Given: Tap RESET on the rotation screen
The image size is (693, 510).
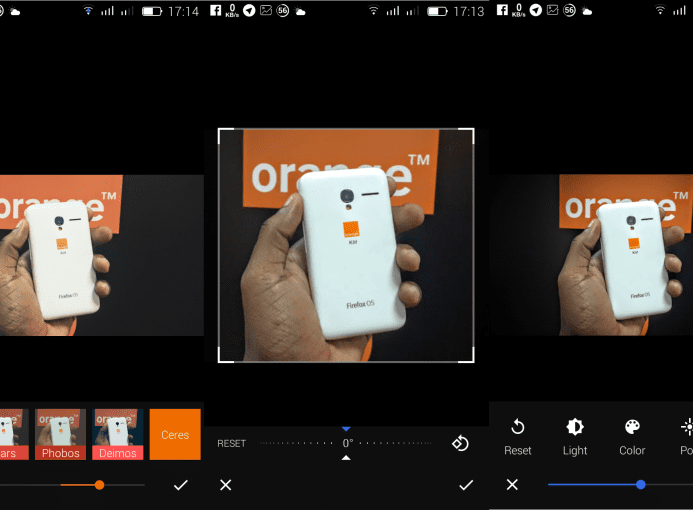Looking at the screenshot, I should click(x=231, y=443).
